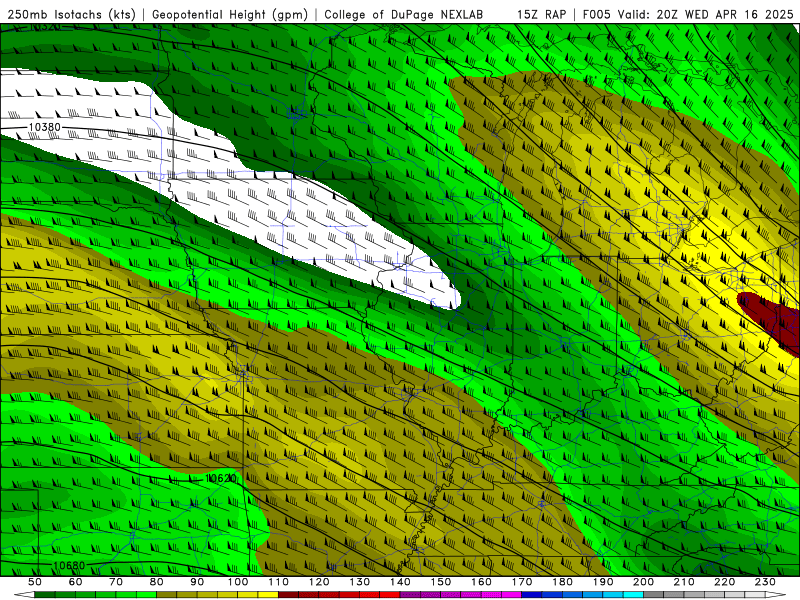The height and width of the screenshot is (600, 800).
Task: Click the 230 tick label on colorbar
Action: click(x=765, y=582)
